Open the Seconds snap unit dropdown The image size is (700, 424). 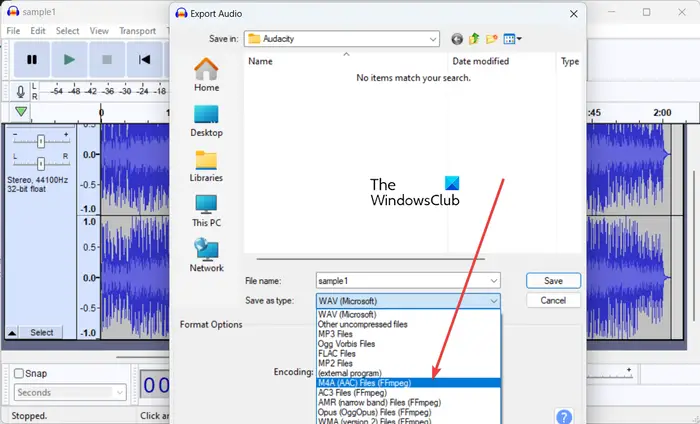[x=70, y=392]
